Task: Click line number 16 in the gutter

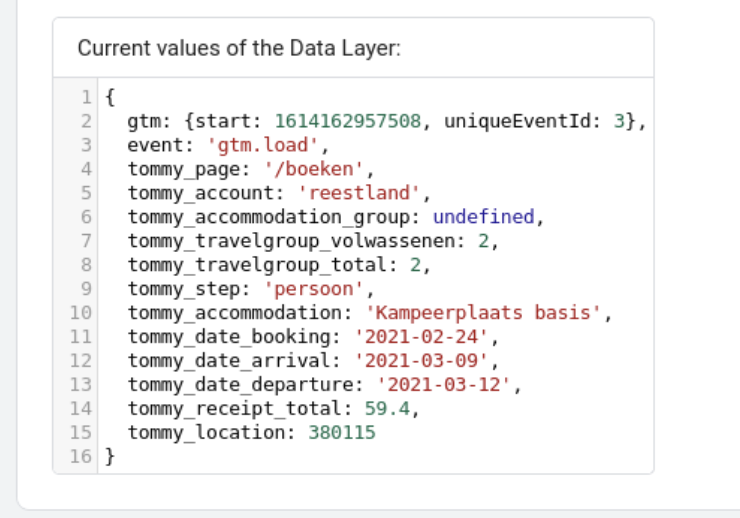Action: [x=81, y=457]
